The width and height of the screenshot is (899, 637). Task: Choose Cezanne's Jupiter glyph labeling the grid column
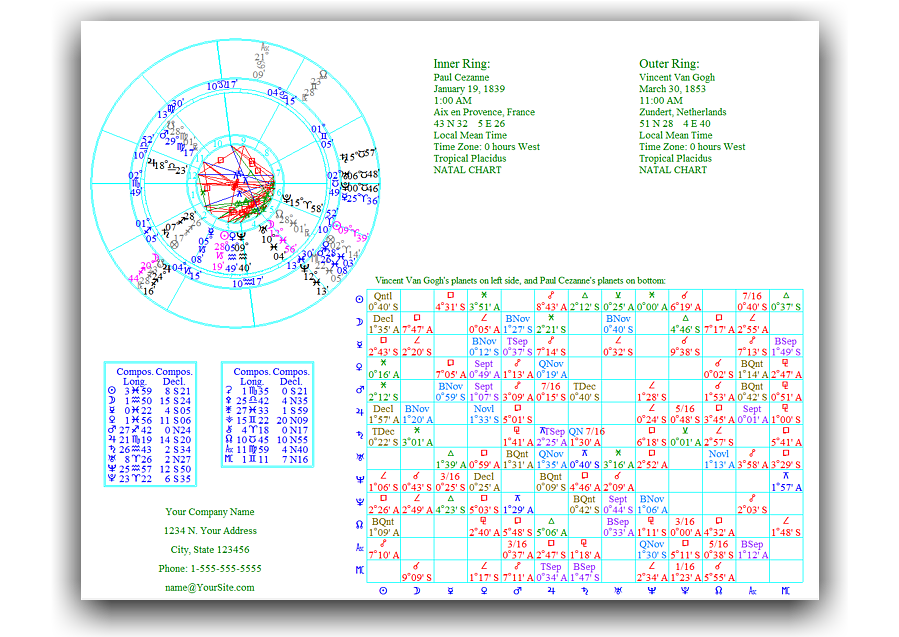pyautogui.click(x=551, y=591)
